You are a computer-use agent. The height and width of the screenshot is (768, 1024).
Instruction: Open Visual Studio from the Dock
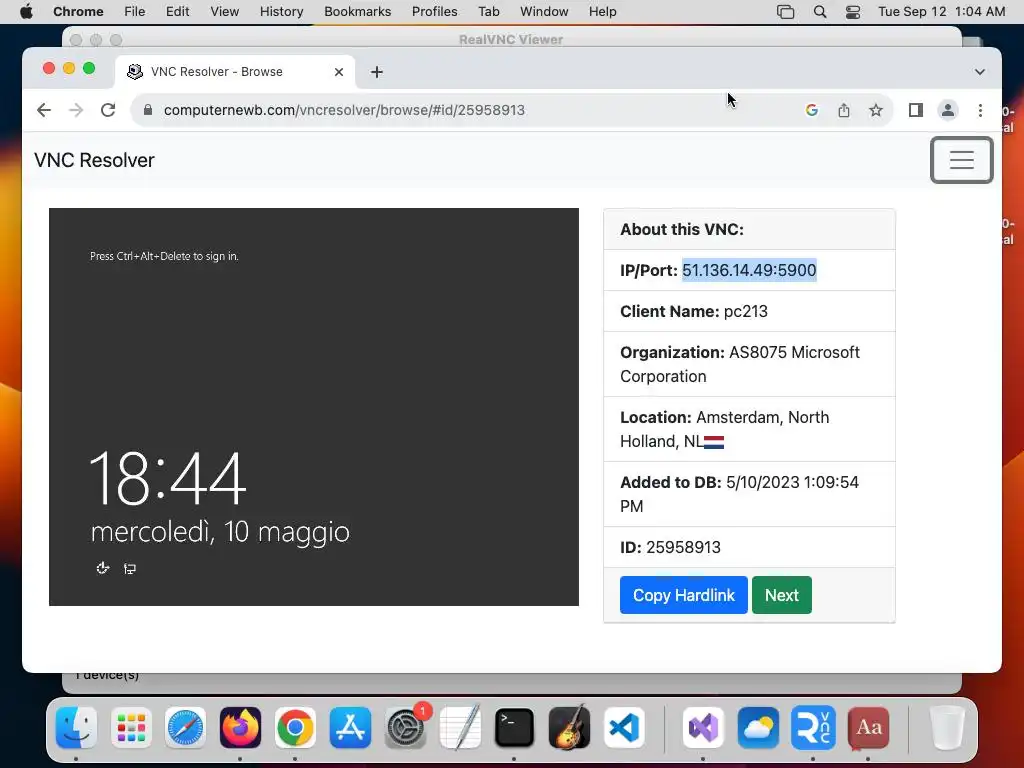click(x=703, y=728)
